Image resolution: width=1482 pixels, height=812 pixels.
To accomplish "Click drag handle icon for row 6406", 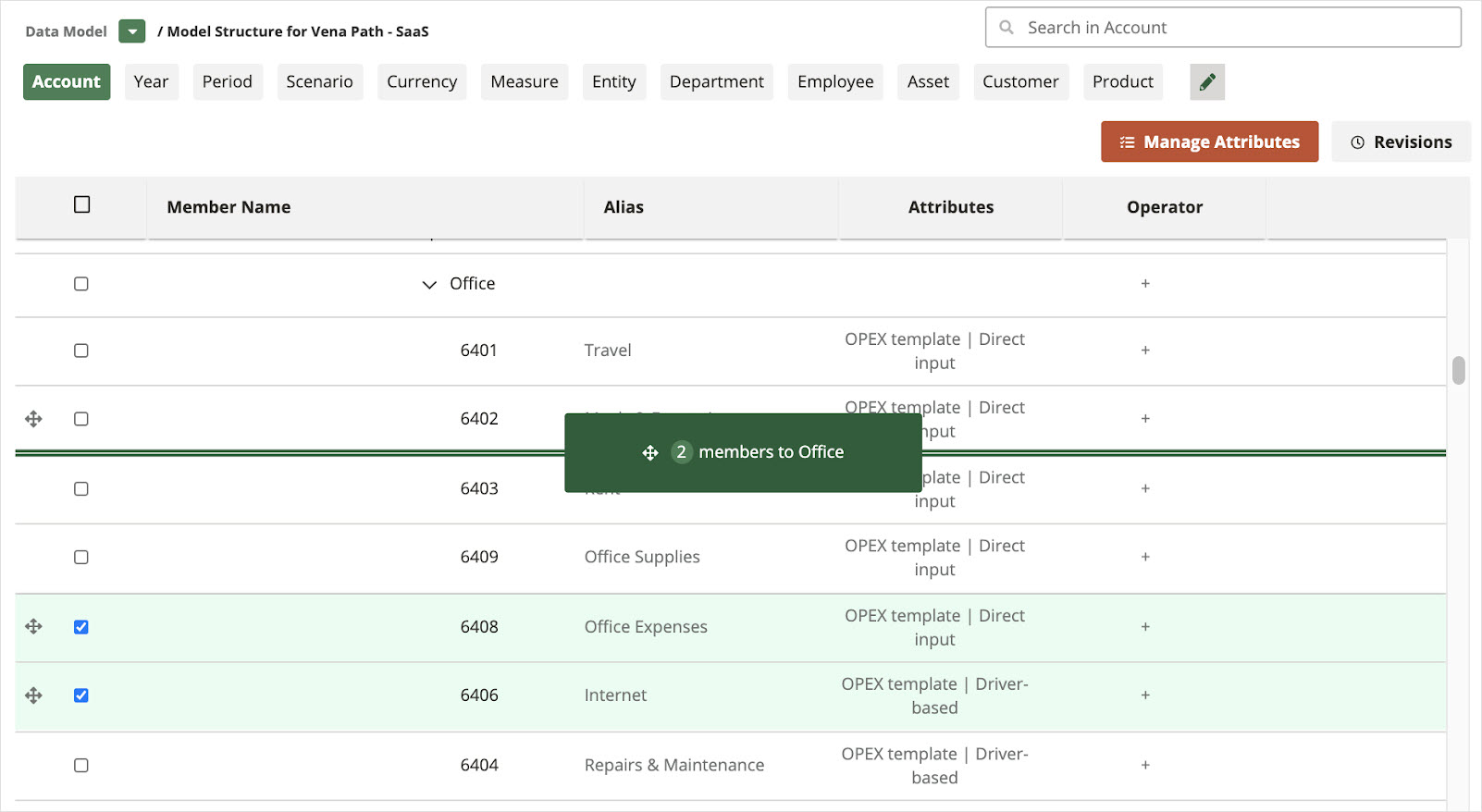I will 33,695.
